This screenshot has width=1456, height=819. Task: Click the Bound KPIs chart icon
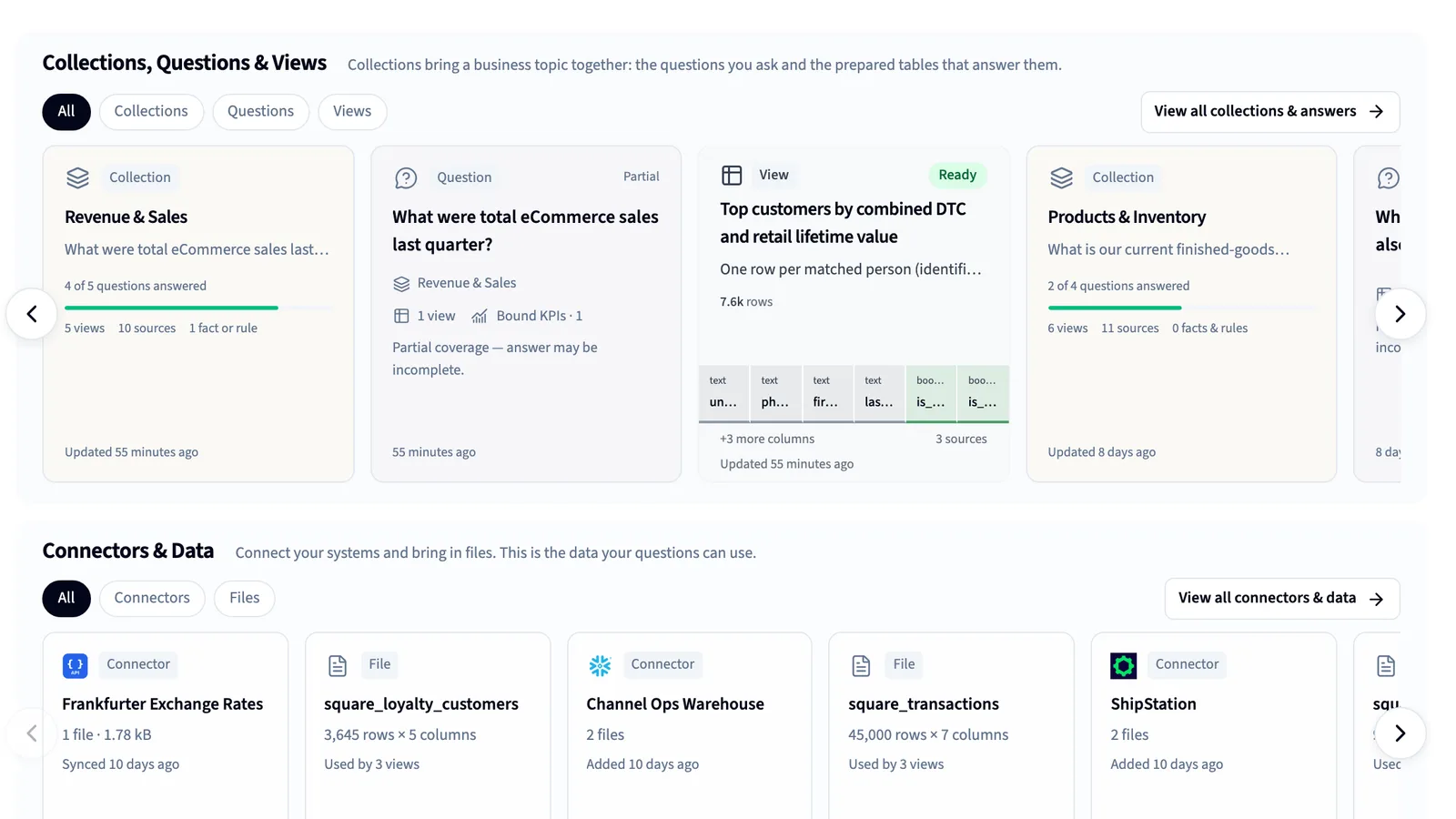(480, 316)
